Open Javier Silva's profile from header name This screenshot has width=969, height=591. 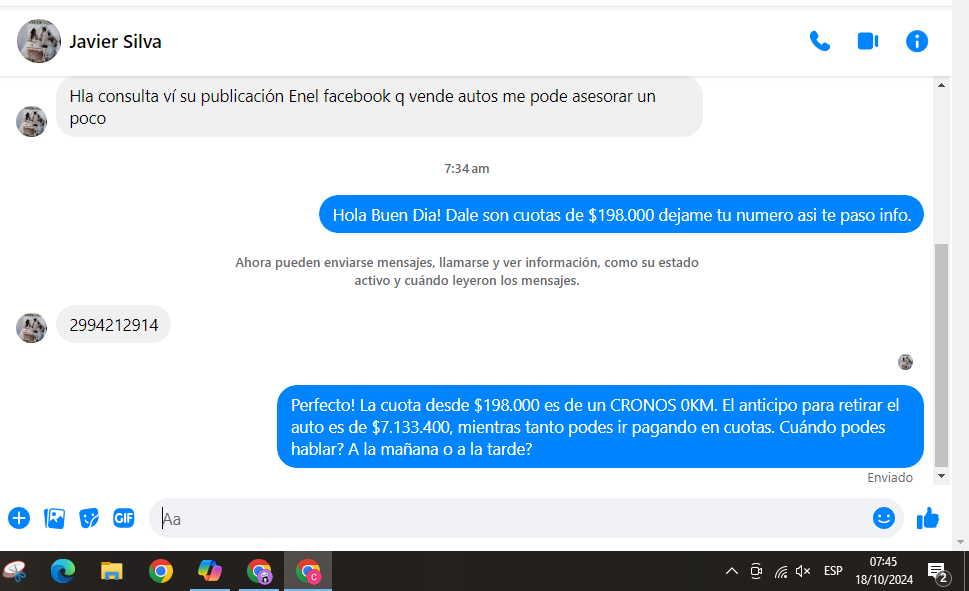point(115,42)
